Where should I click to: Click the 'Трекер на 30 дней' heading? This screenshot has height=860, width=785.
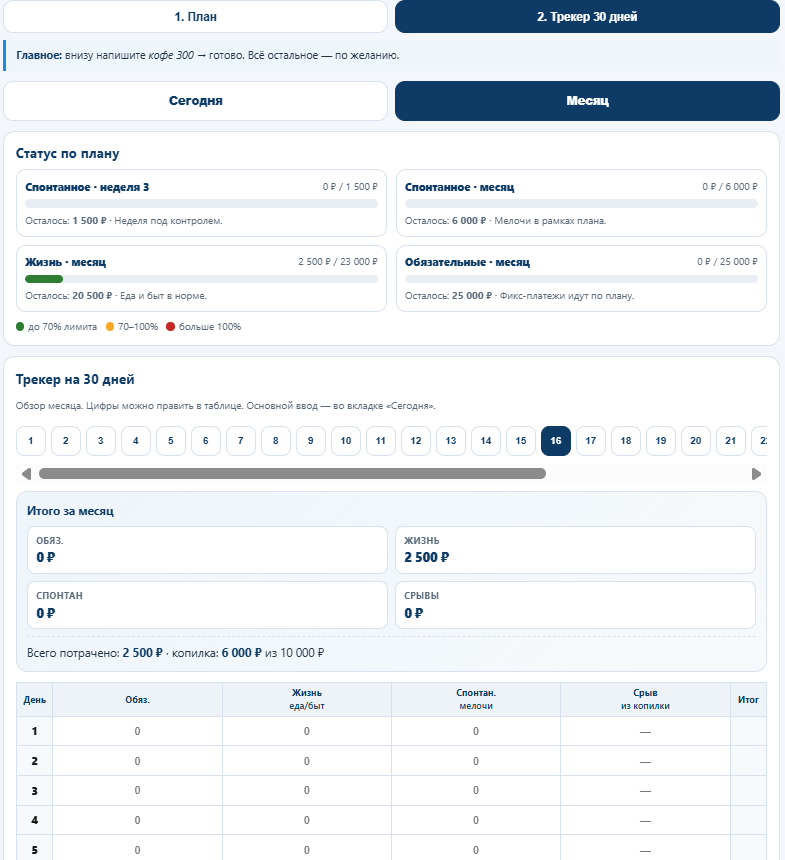(x=75, y=380)
